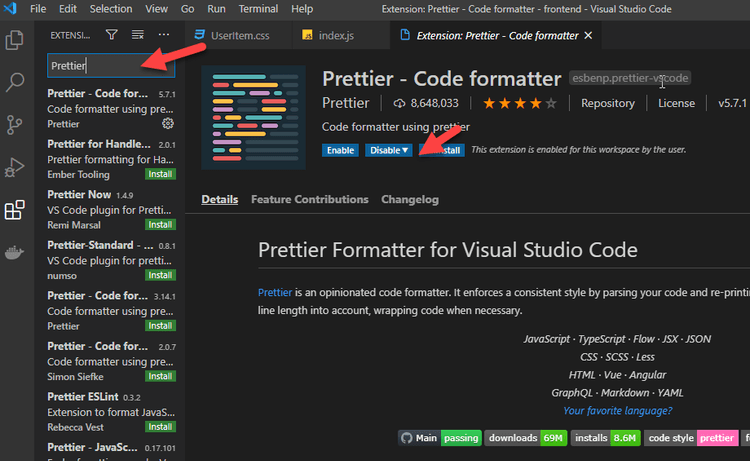Click the Enable button
This screenshot has height=461, width=750.
340,150
